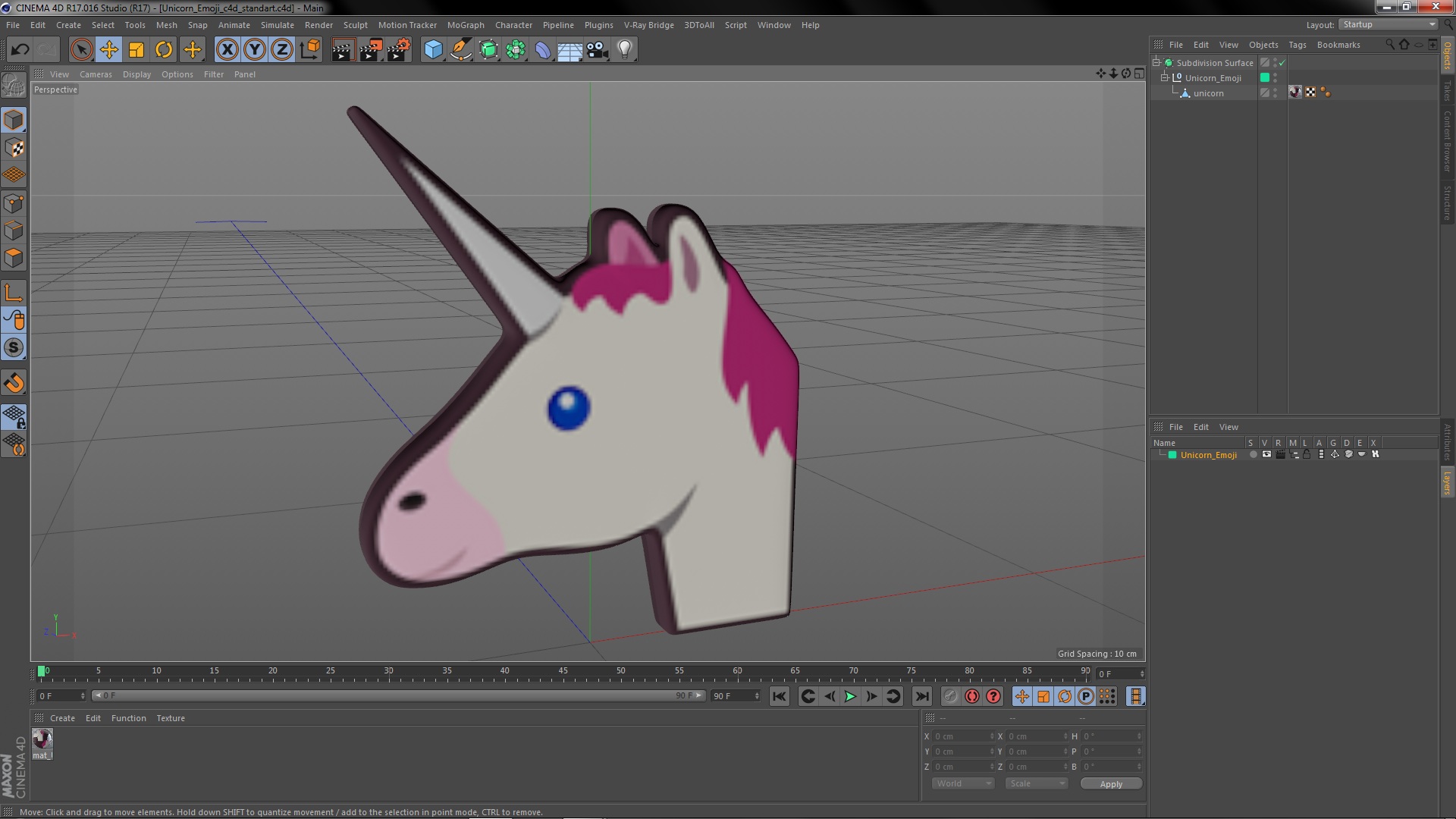This screenshot has height=819, width=1456.
Task: Open the Scale mode dropdown
Action: point(1036,783)
